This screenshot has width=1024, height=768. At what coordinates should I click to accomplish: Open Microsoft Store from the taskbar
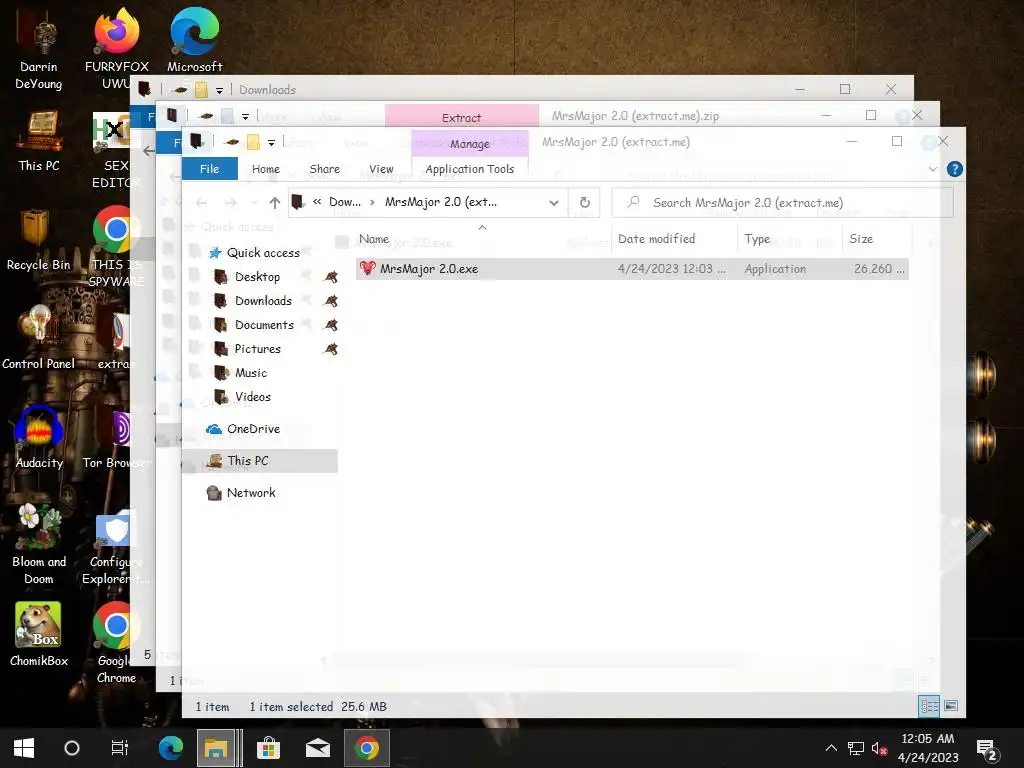(x=268, y=748)
